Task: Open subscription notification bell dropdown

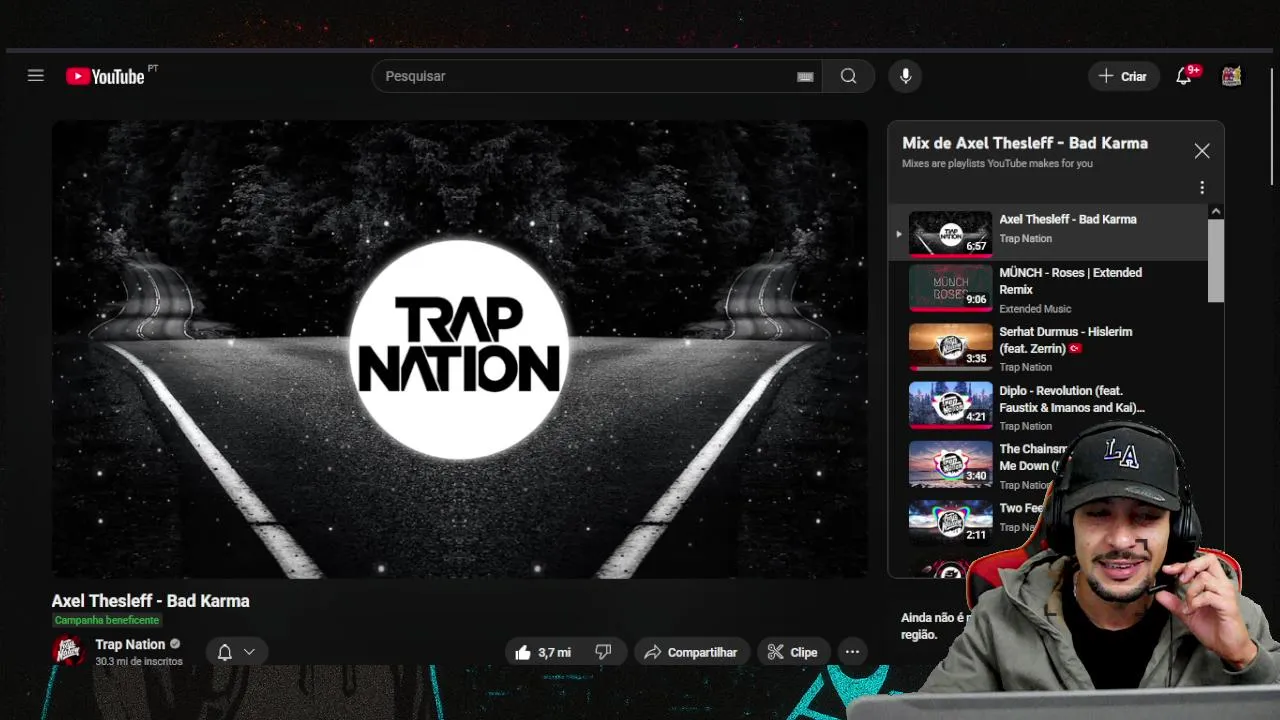Action: [x=237, y=652]
